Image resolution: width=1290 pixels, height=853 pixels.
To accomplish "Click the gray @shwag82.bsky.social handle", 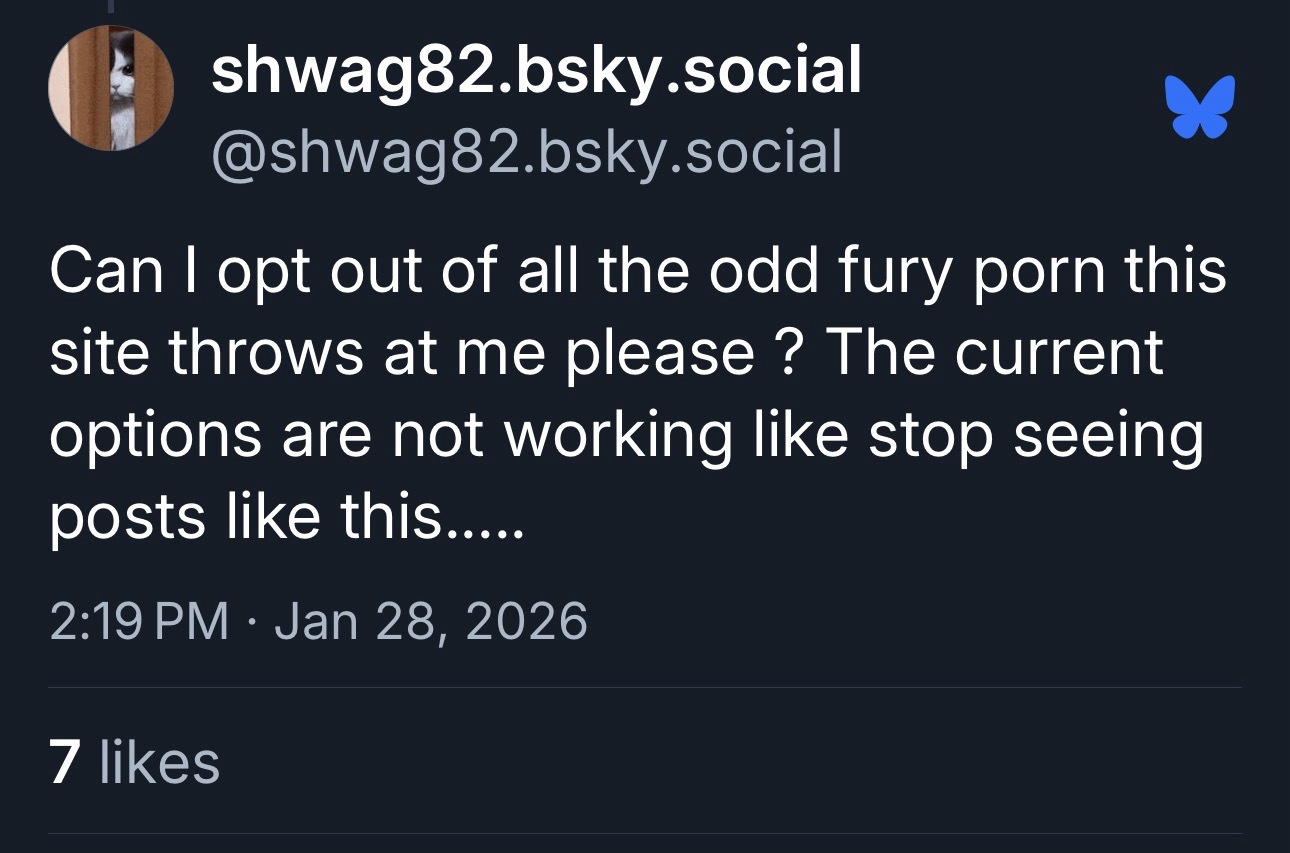I will coord(526,152).
